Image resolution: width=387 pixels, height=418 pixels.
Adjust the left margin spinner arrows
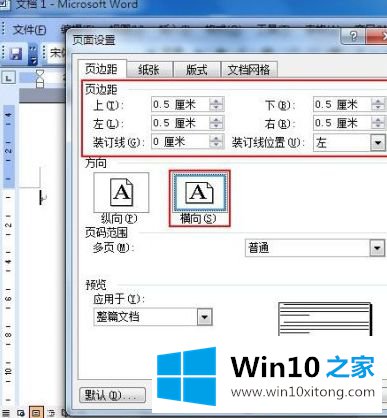coord(216,123)
